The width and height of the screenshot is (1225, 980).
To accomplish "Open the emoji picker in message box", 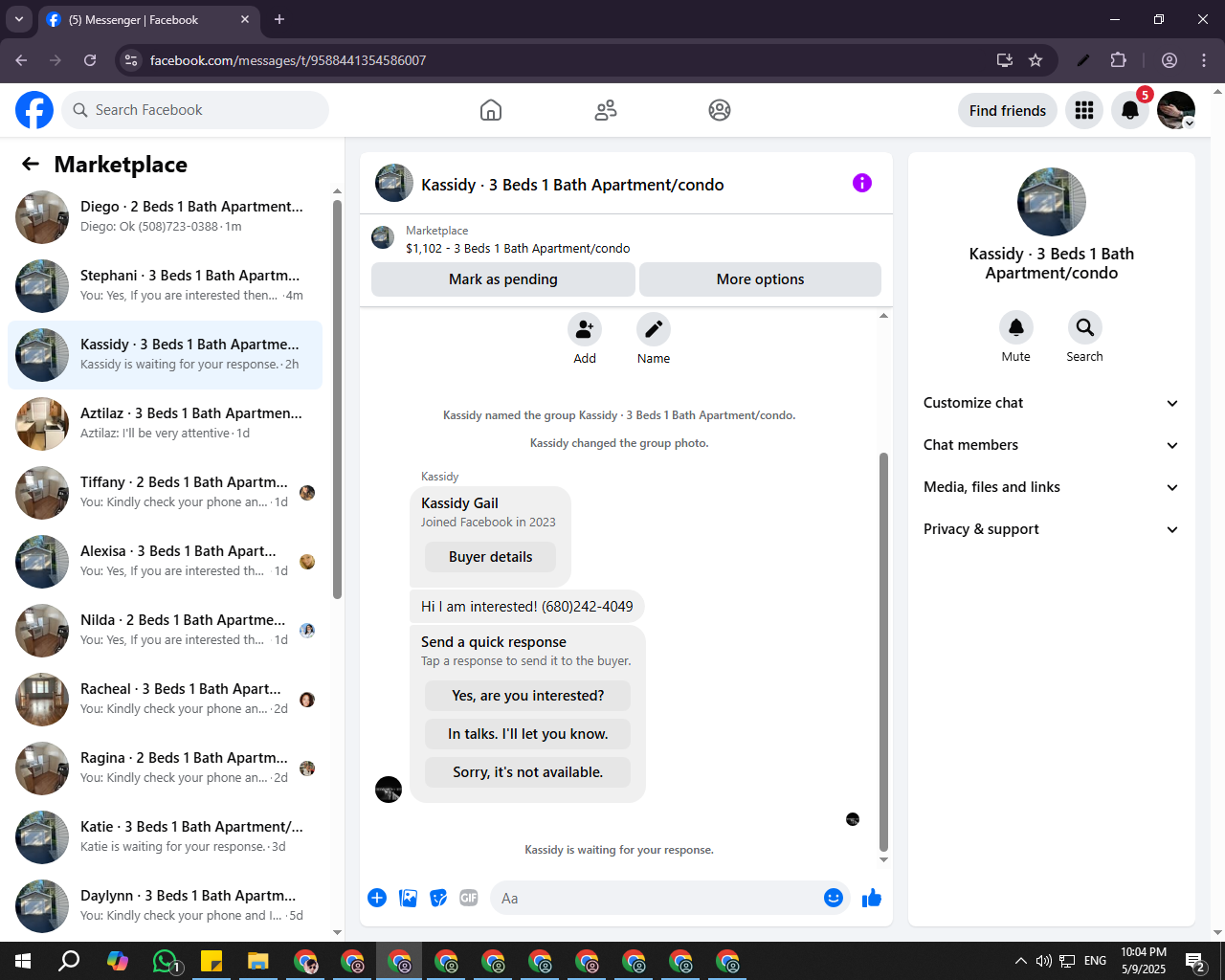I will (834, 898).
